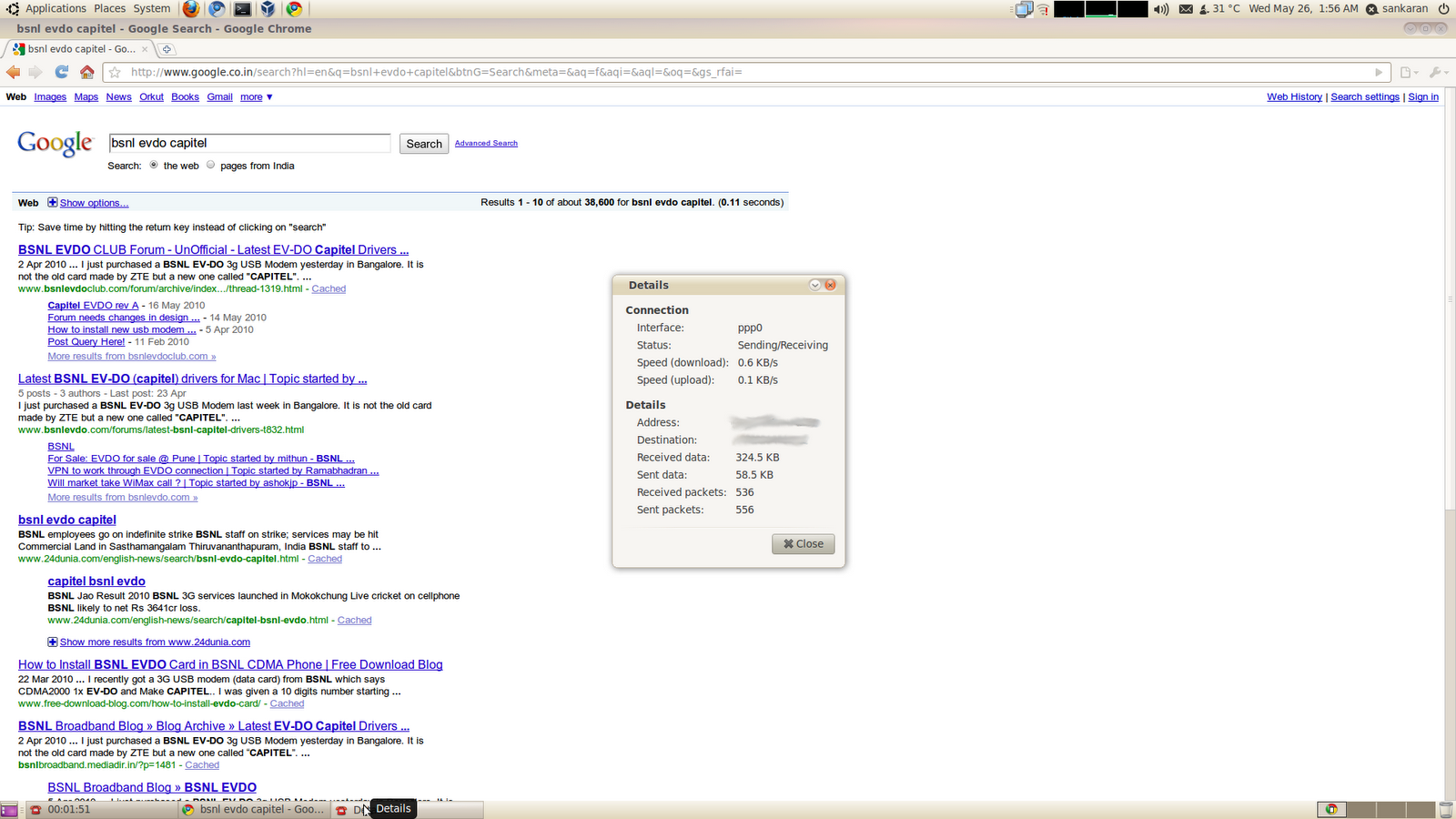
Task: Open the sankaran user menu
Action: point(1398,9)
